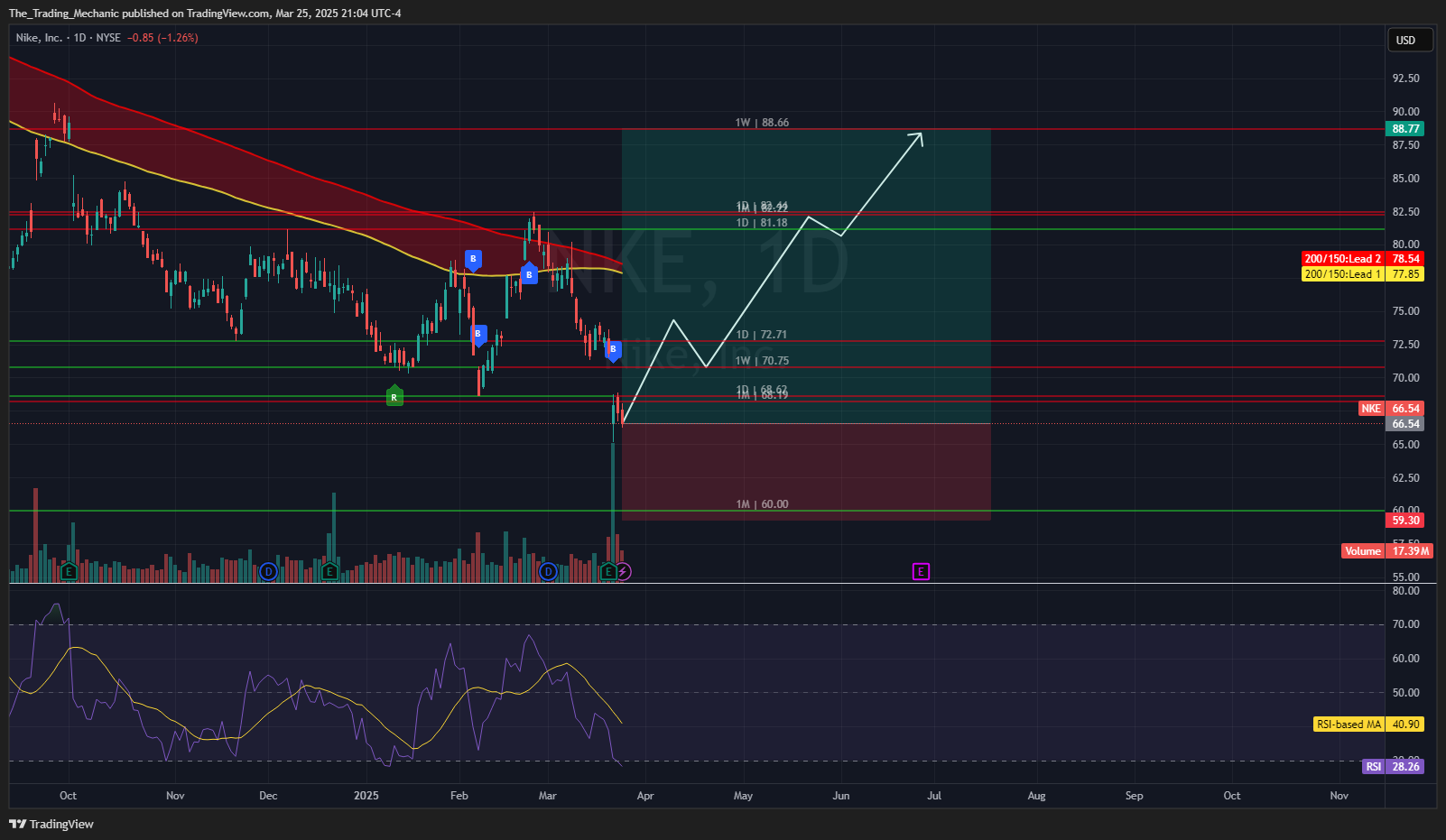Click the blue B marker in March
The height and width of the screenshot is (840, 1446).
pyautogui.click(x=613, y=350)
